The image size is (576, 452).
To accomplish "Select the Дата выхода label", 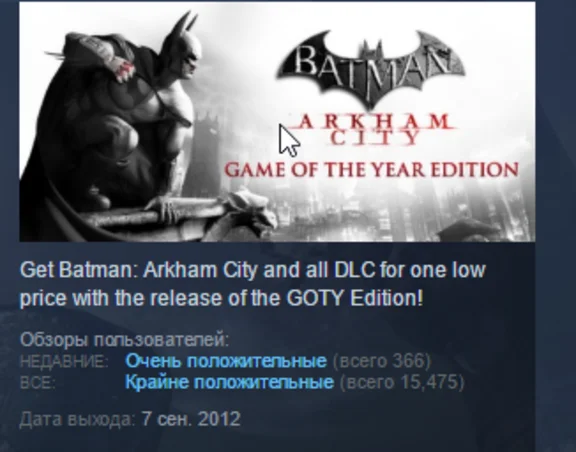I will pos(78,419).
